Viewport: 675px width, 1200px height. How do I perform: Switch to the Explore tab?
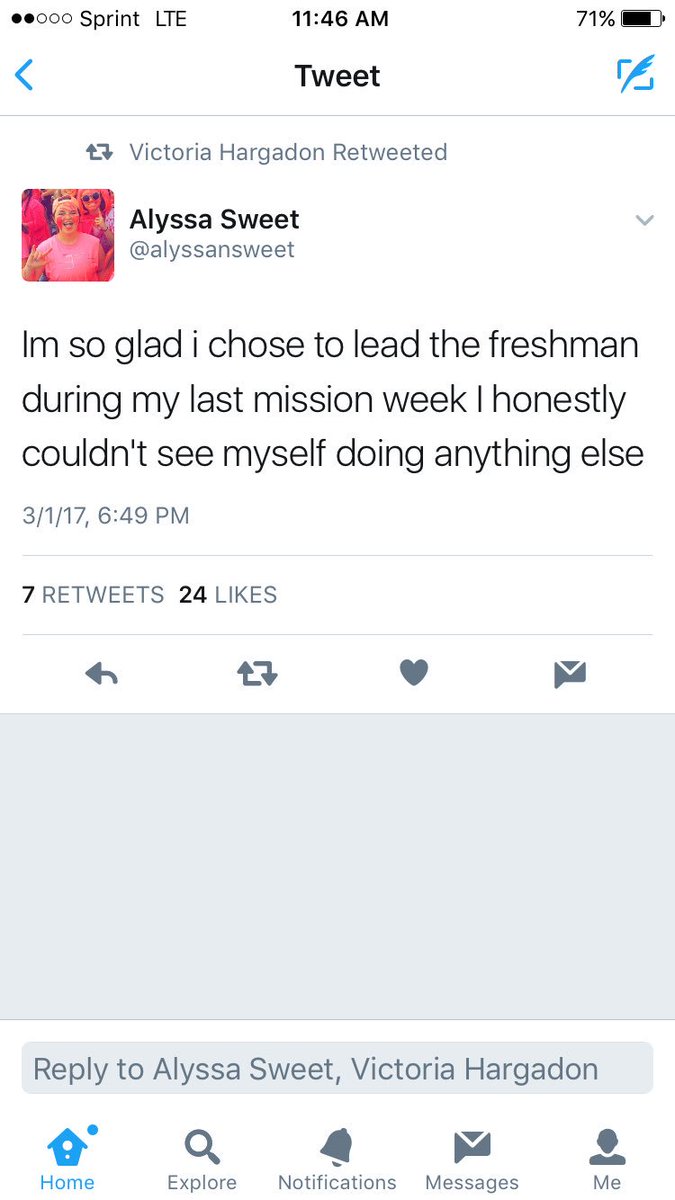pyautogui.click(x=202, y=1159)
